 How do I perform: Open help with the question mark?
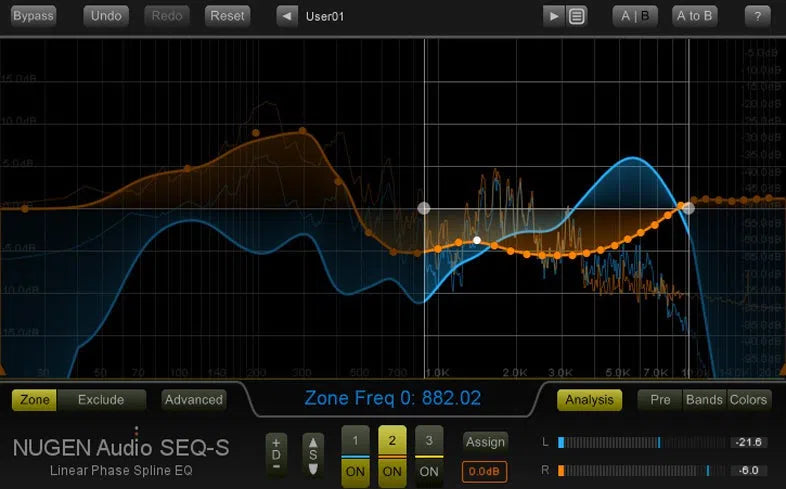(757, 17)
